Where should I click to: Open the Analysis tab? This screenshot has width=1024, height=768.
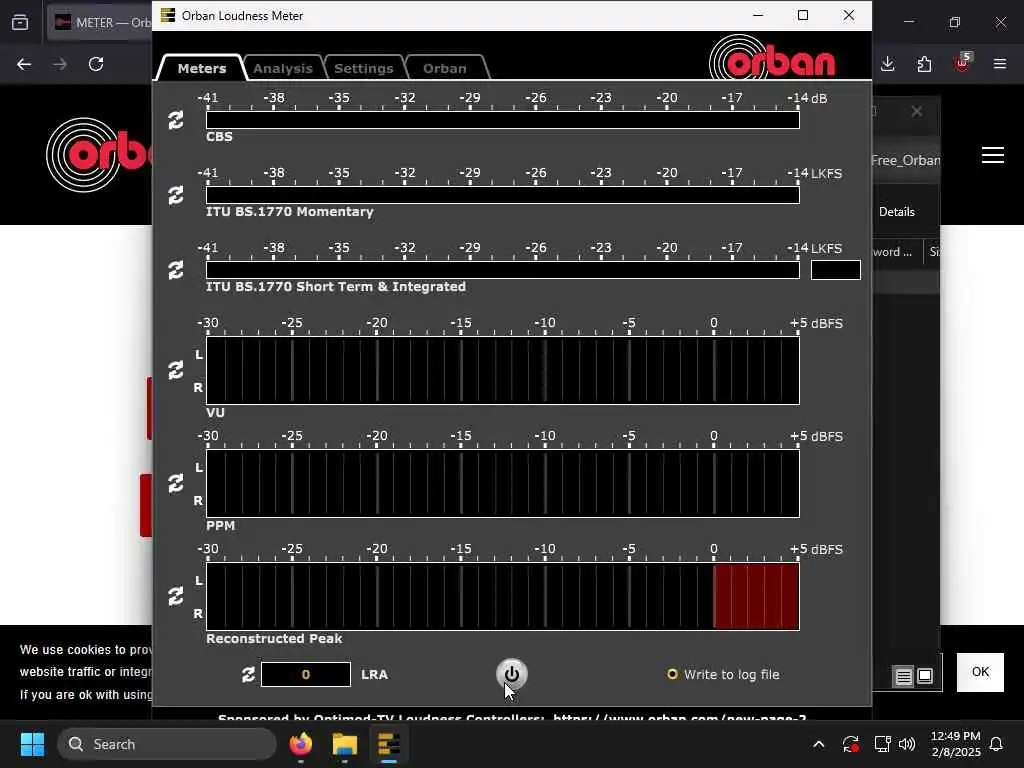tap(283, 68)
